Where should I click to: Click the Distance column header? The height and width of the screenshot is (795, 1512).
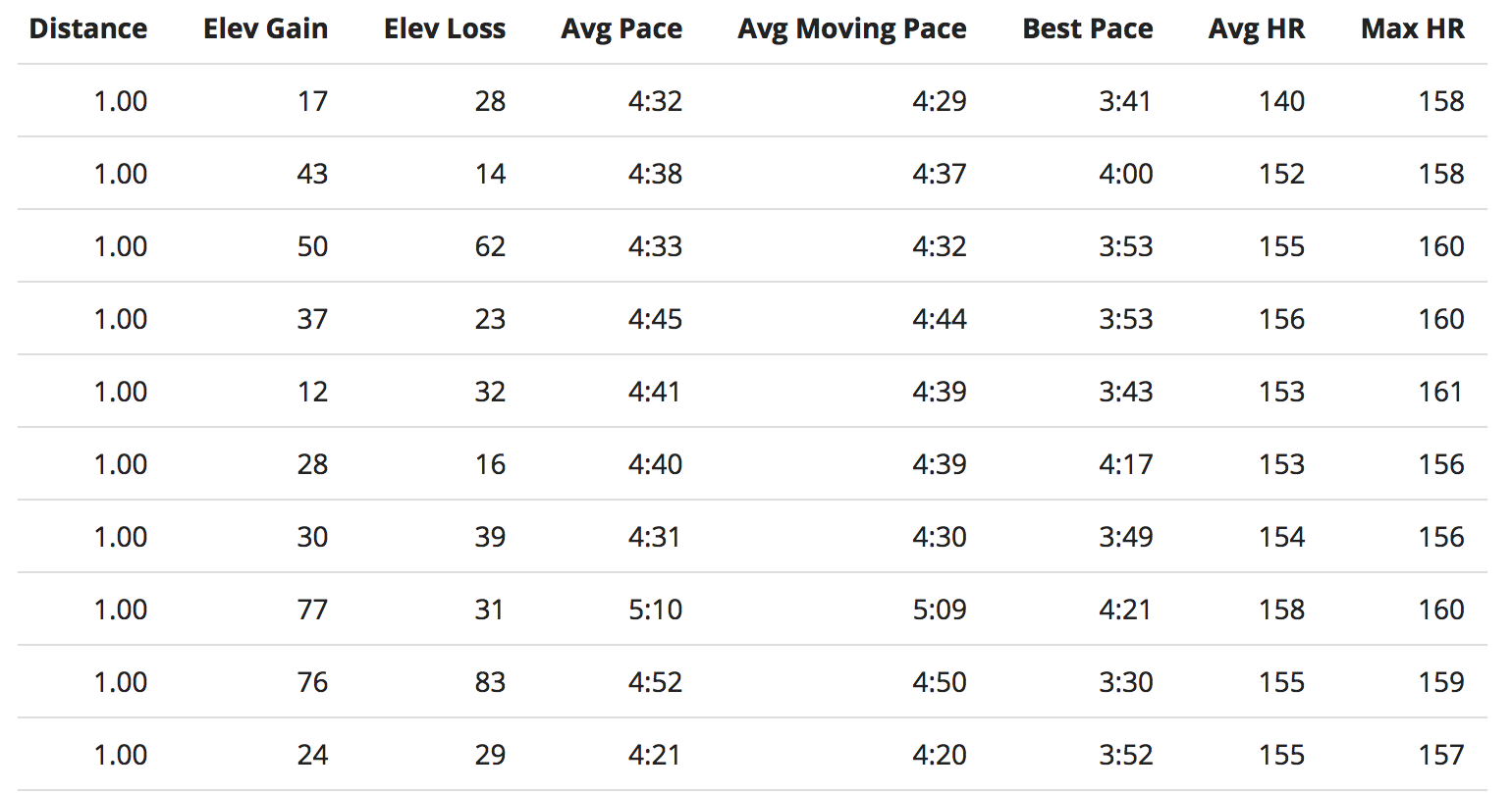pos(88,29)
